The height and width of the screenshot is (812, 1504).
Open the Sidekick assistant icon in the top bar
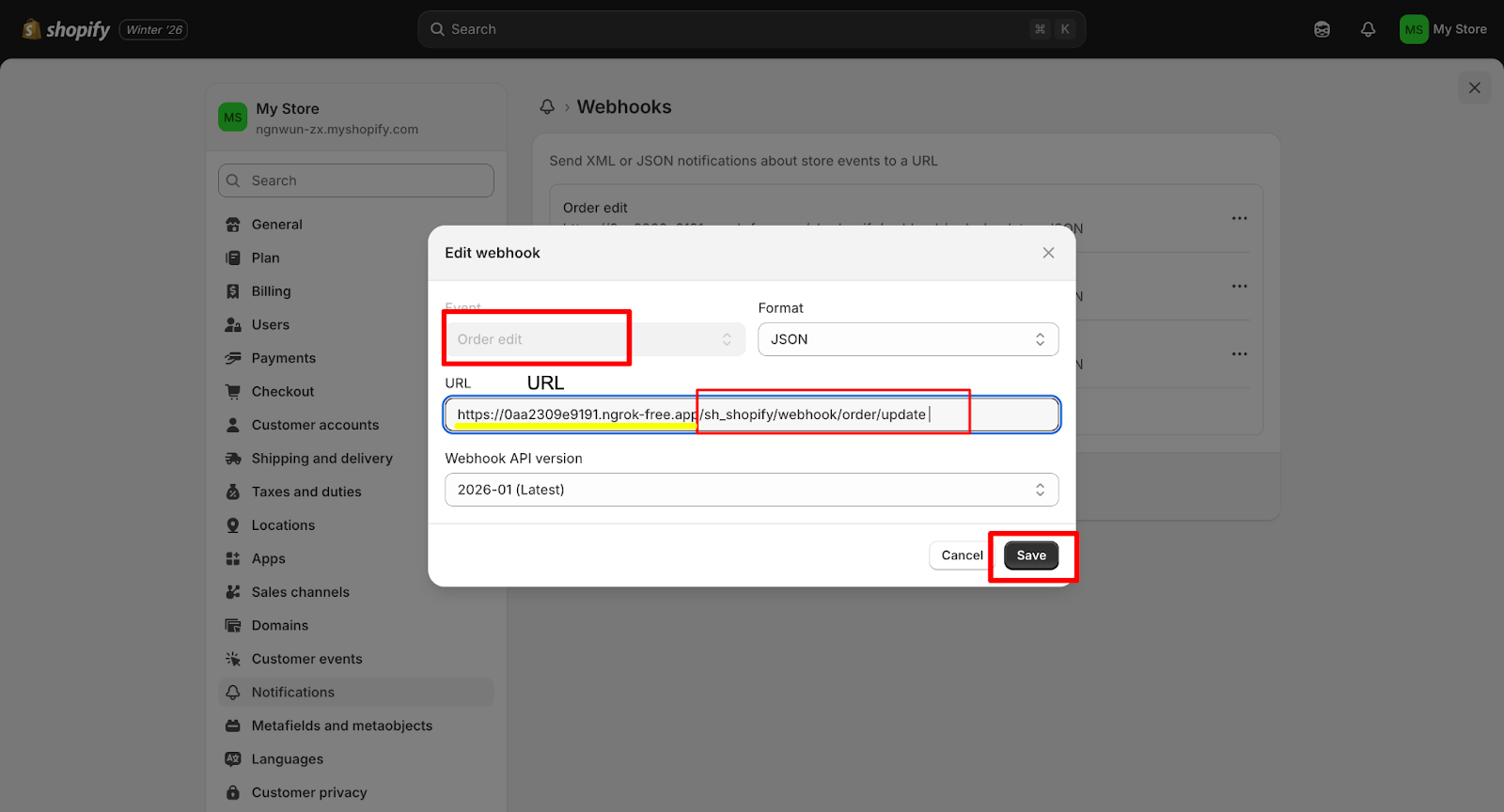tap(1322, 30)
